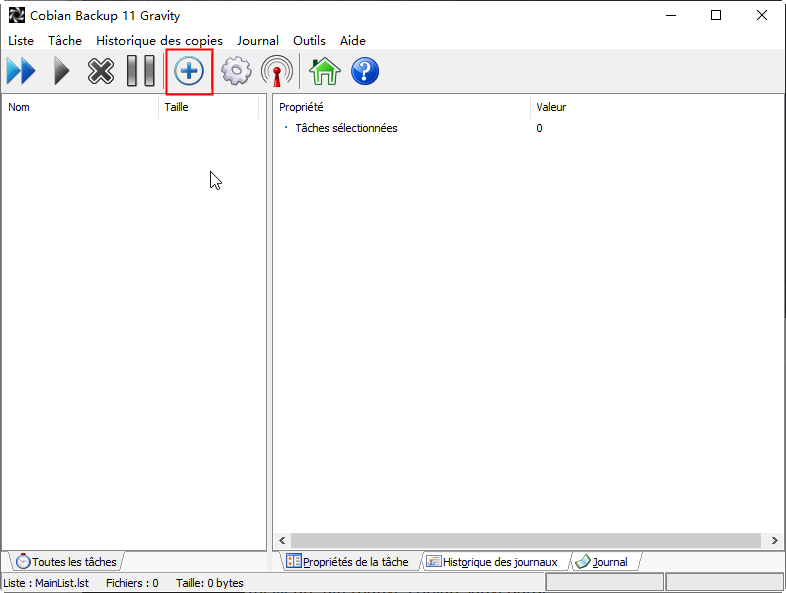786x593 pixels.
Task: Open help with blue question mark icon
Action: pyautogui.click(x=365, y=71)
